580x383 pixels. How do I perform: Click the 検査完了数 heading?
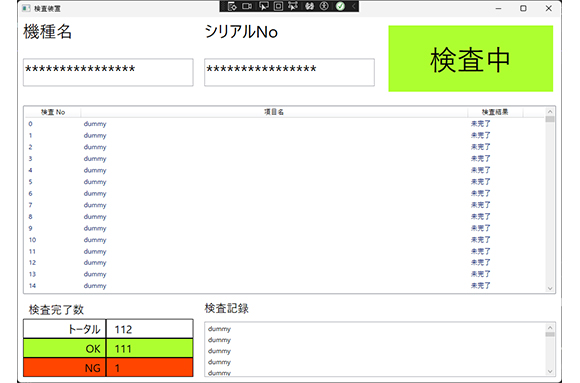pyautogui.click(x=56, y=310)
